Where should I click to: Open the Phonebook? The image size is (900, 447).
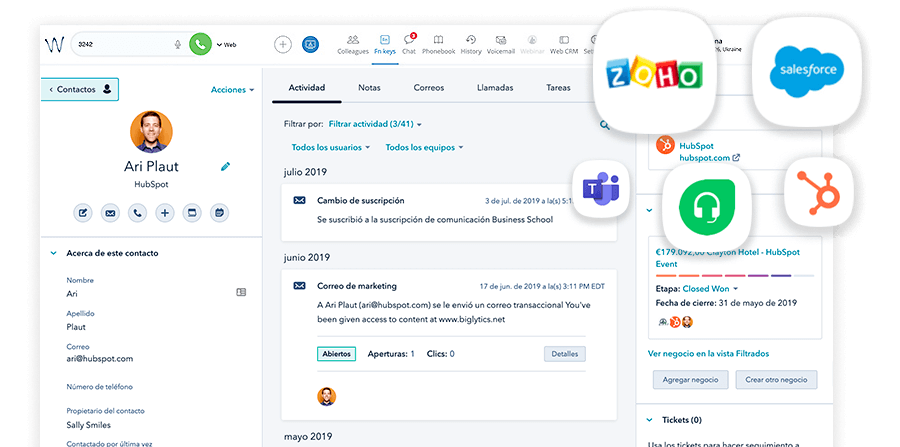tap(439, 45)
